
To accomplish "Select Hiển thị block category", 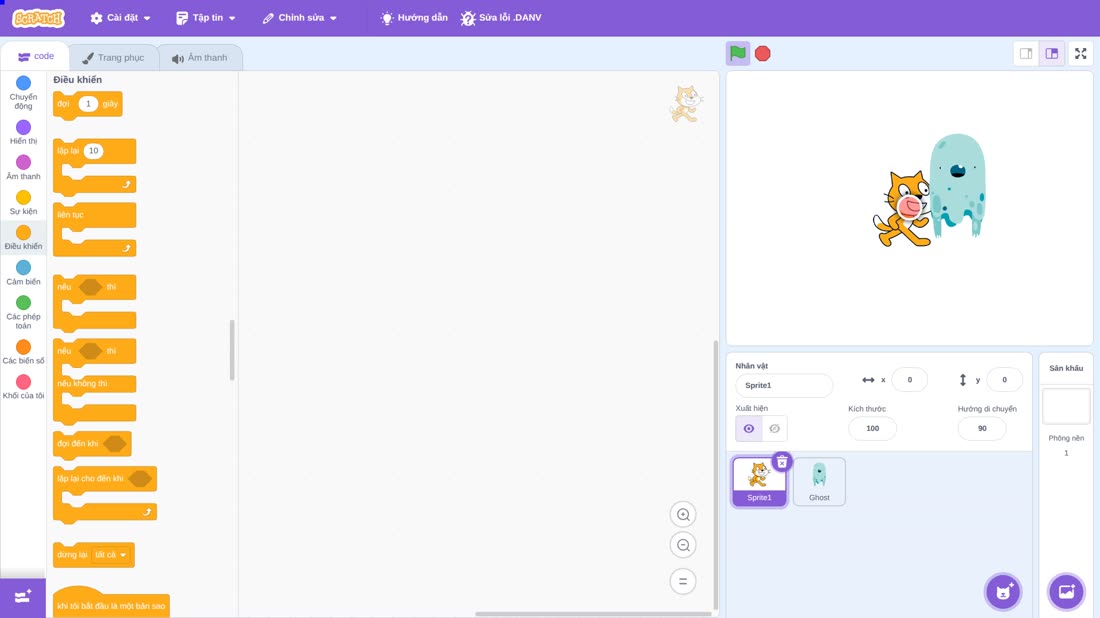I will [x=23, y=132].
